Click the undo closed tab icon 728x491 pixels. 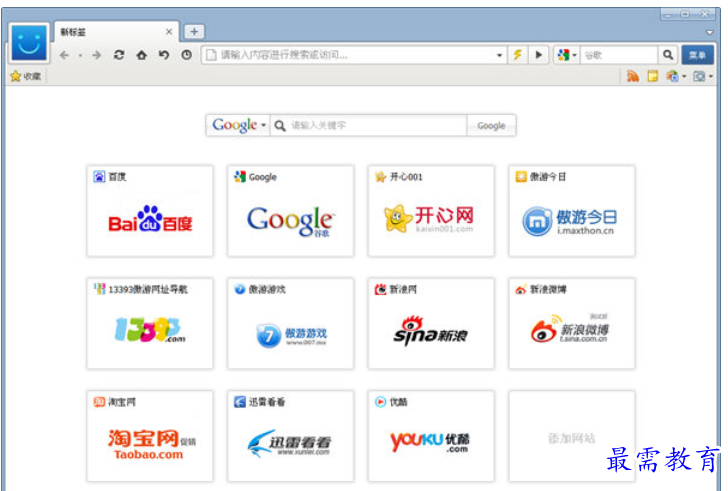coord(164,55)
